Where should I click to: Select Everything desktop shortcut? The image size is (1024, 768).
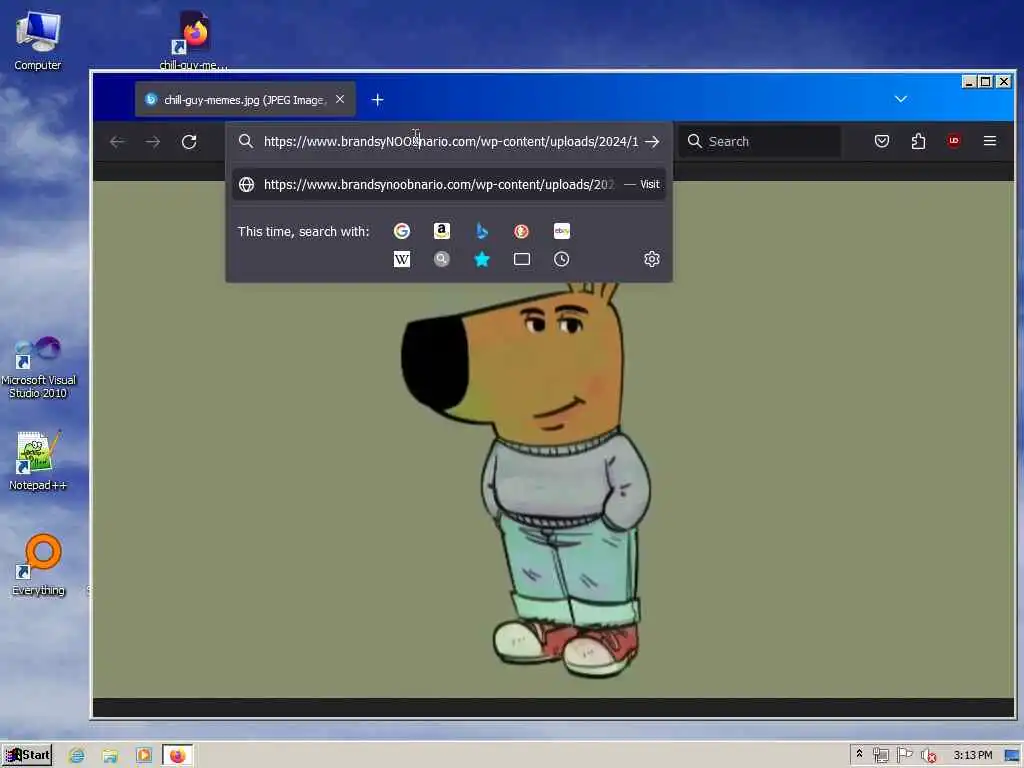pos(39,566)
